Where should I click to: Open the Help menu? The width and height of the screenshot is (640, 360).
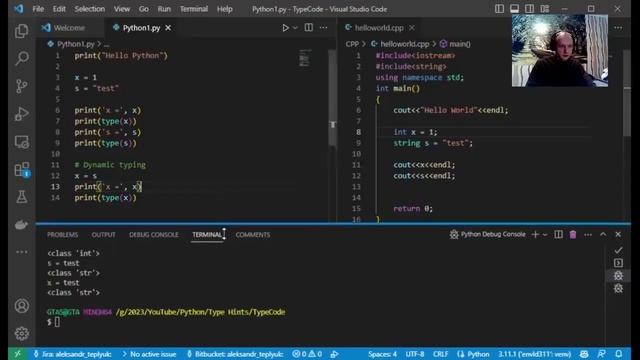[x=224, y=9]
